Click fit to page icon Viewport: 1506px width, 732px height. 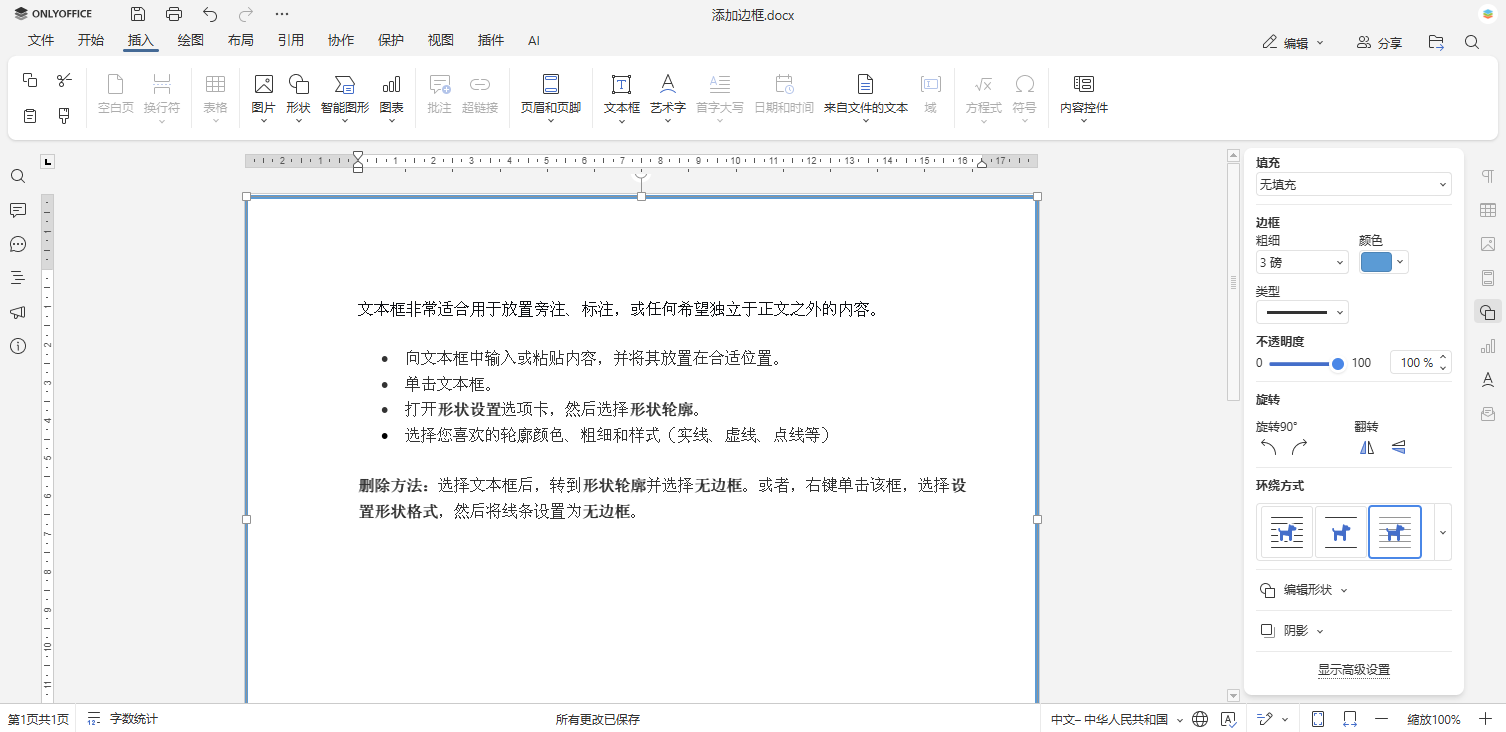1318,719
